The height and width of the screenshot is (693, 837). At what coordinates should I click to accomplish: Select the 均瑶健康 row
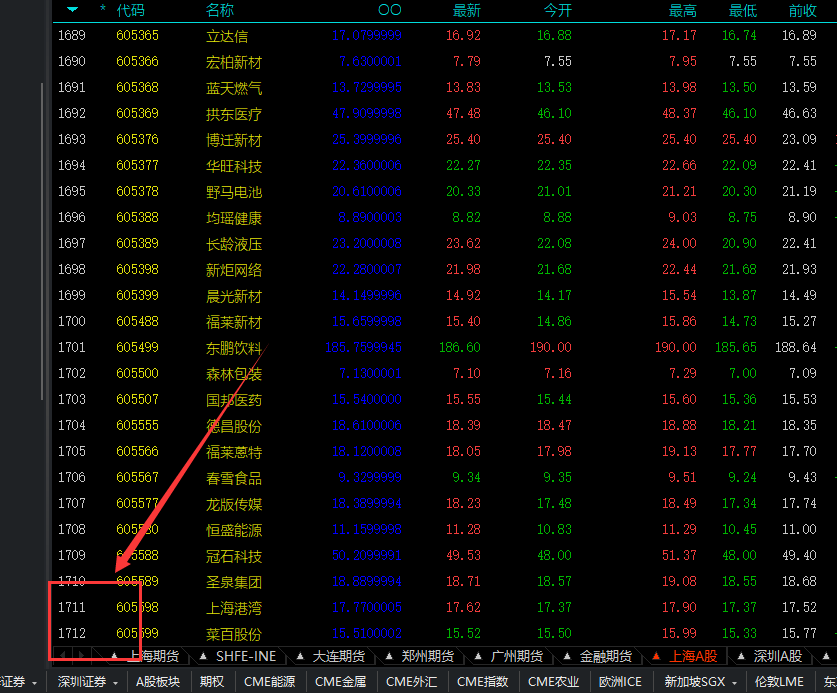pyautogui.click(x=445, y=218)
